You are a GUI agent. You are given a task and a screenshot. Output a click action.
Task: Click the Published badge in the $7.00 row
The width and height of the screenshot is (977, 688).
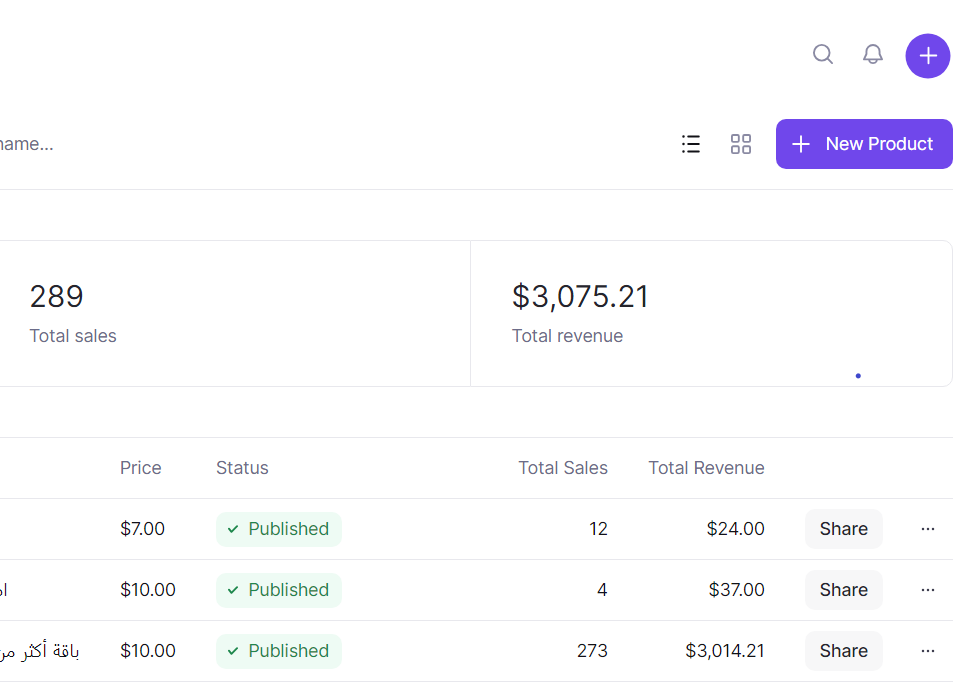click(x=279, y=529)
